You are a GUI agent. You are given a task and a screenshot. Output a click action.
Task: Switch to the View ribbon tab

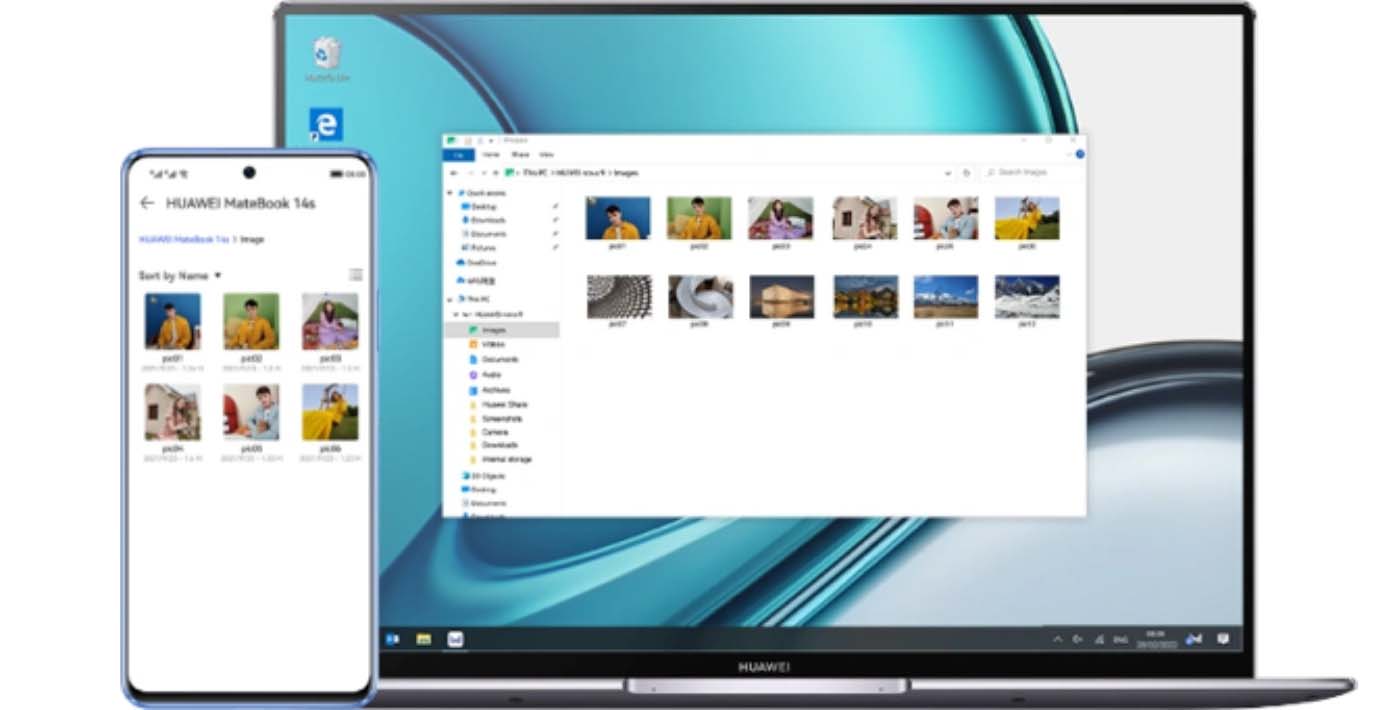coord(546,155)
